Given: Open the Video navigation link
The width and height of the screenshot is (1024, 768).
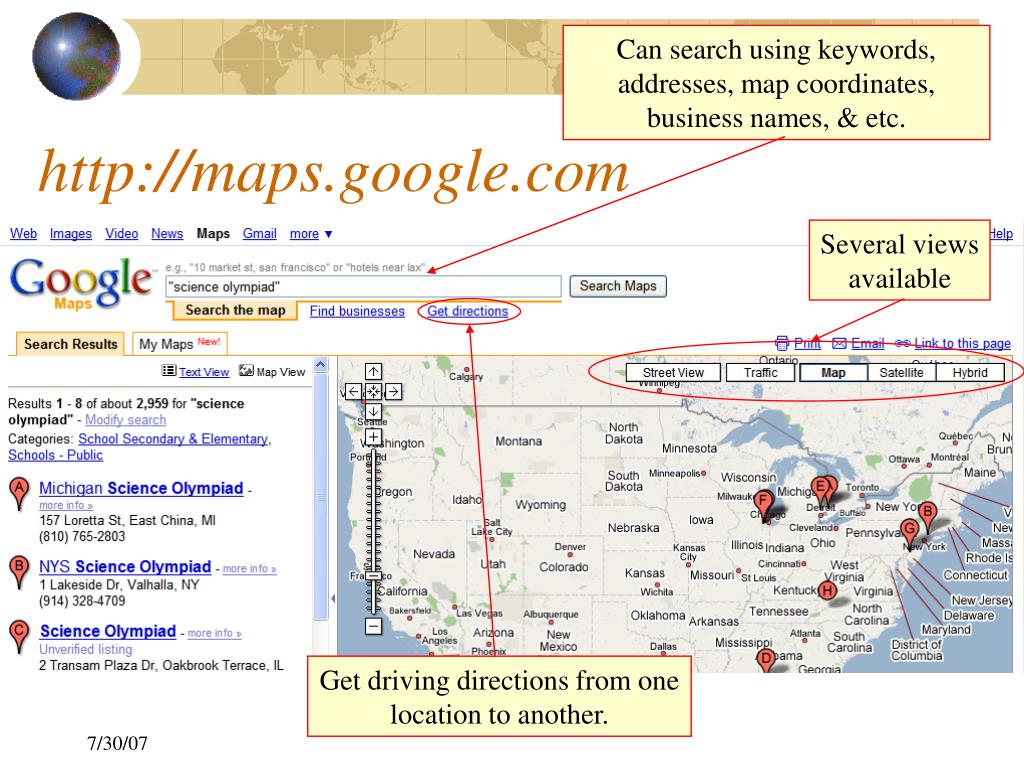Looking at the screenshot, I should coord(121,233).
